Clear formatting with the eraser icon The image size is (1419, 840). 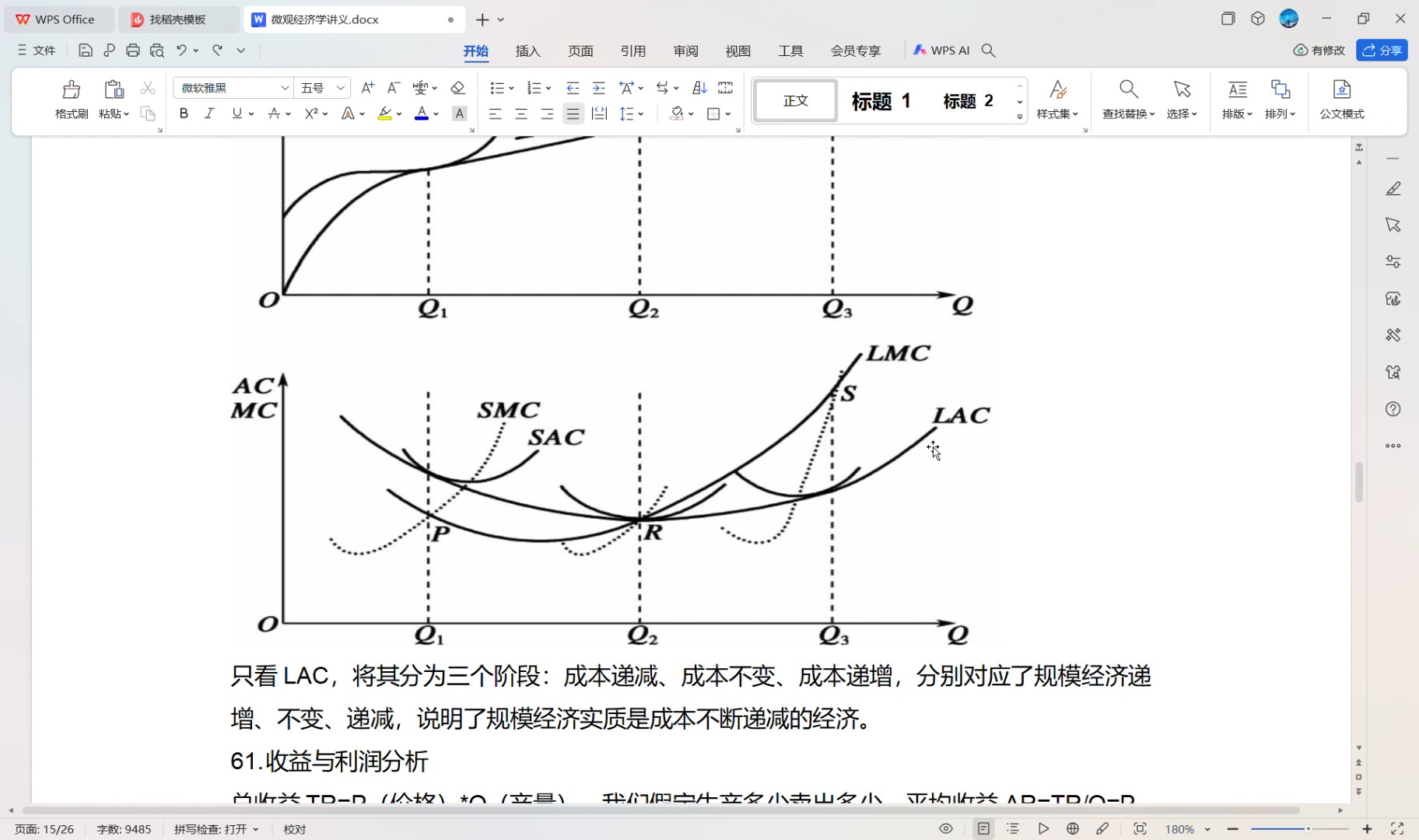[458, 87]
